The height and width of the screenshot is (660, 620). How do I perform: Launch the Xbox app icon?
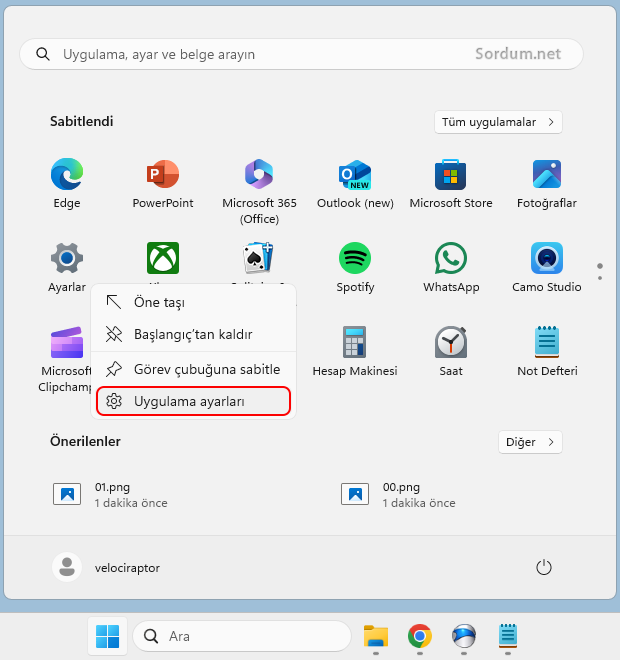(163, 258)
